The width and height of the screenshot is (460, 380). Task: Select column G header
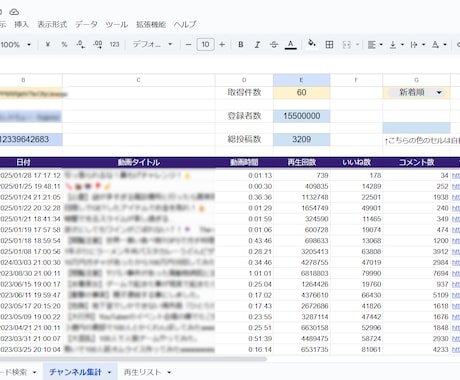click(416, 80)
